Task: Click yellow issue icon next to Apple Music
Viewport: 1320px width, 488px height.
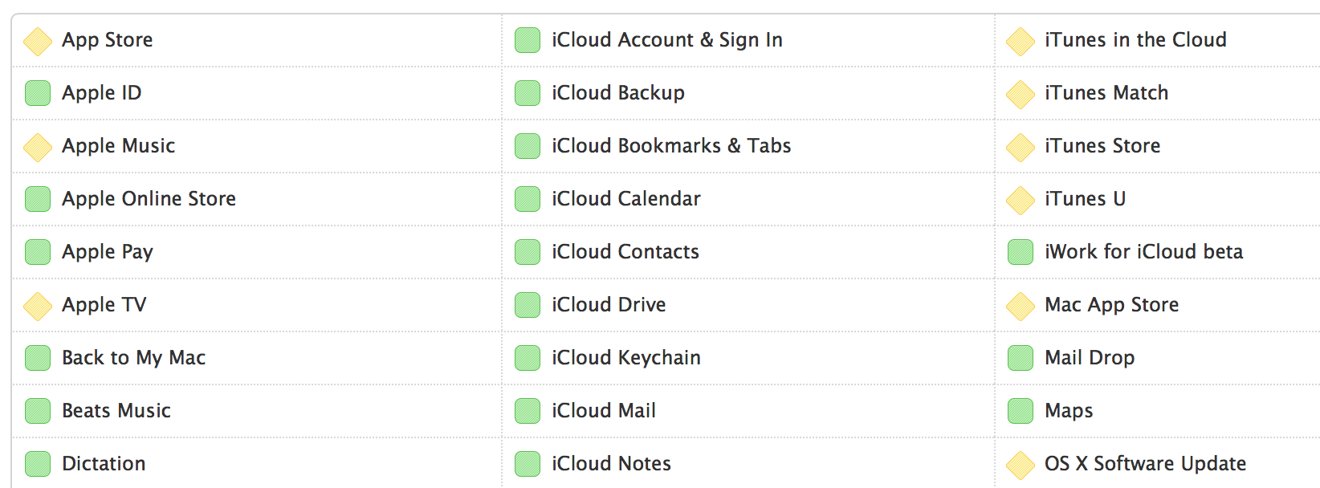Action: point(38,147)
